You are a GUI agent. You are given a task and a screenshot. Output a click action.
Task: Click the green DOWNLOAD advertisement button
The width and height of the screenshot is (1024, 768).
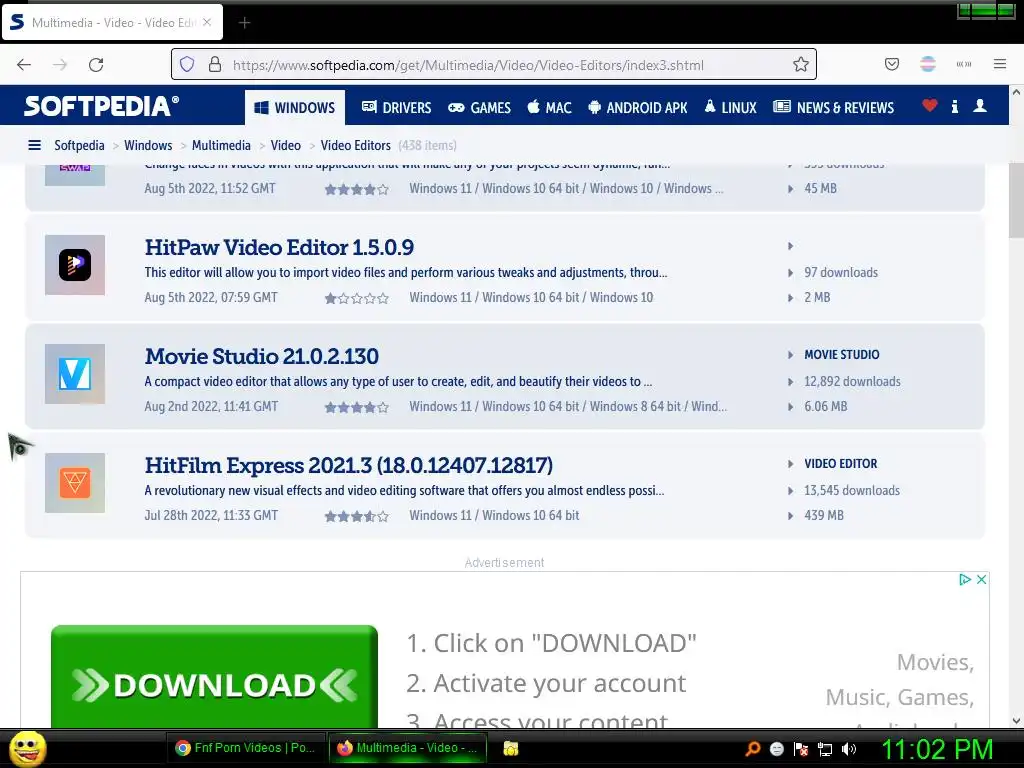pos(214,677)
